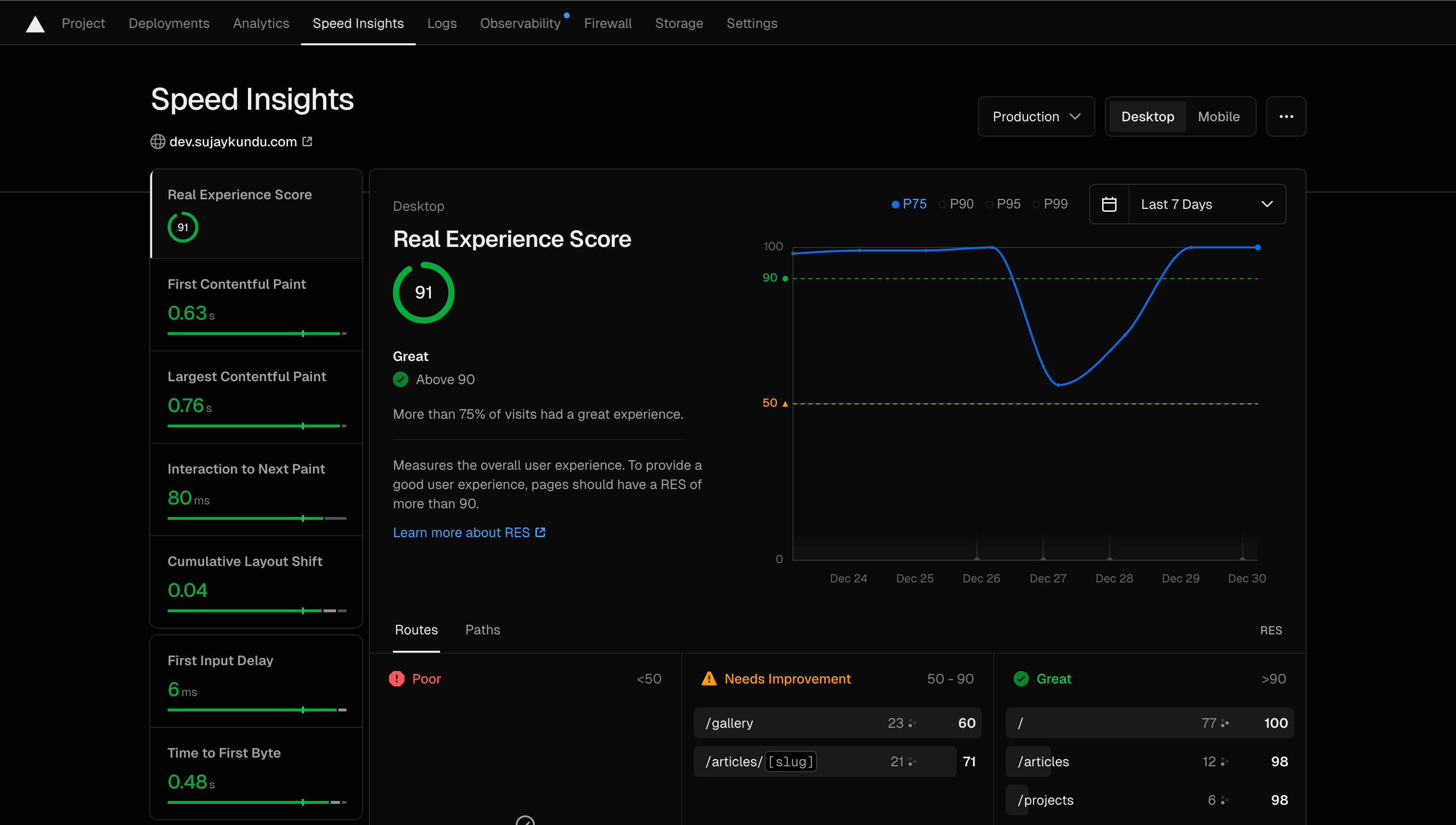Screen dimensions: 1456x825
Task: Switch to the Paths tab
Action: (482, 630)
